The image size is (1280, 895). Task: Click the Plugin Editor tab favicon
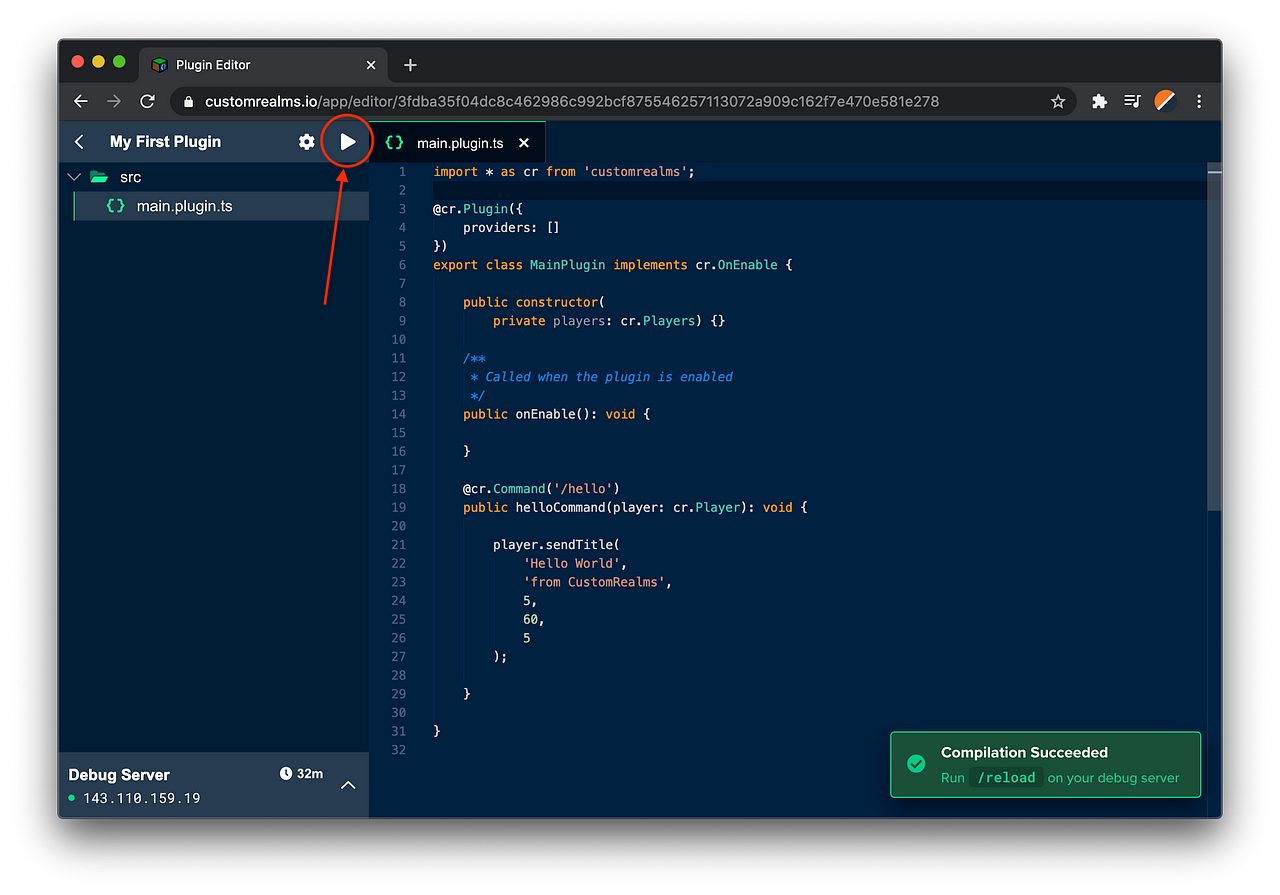[159, 65]
